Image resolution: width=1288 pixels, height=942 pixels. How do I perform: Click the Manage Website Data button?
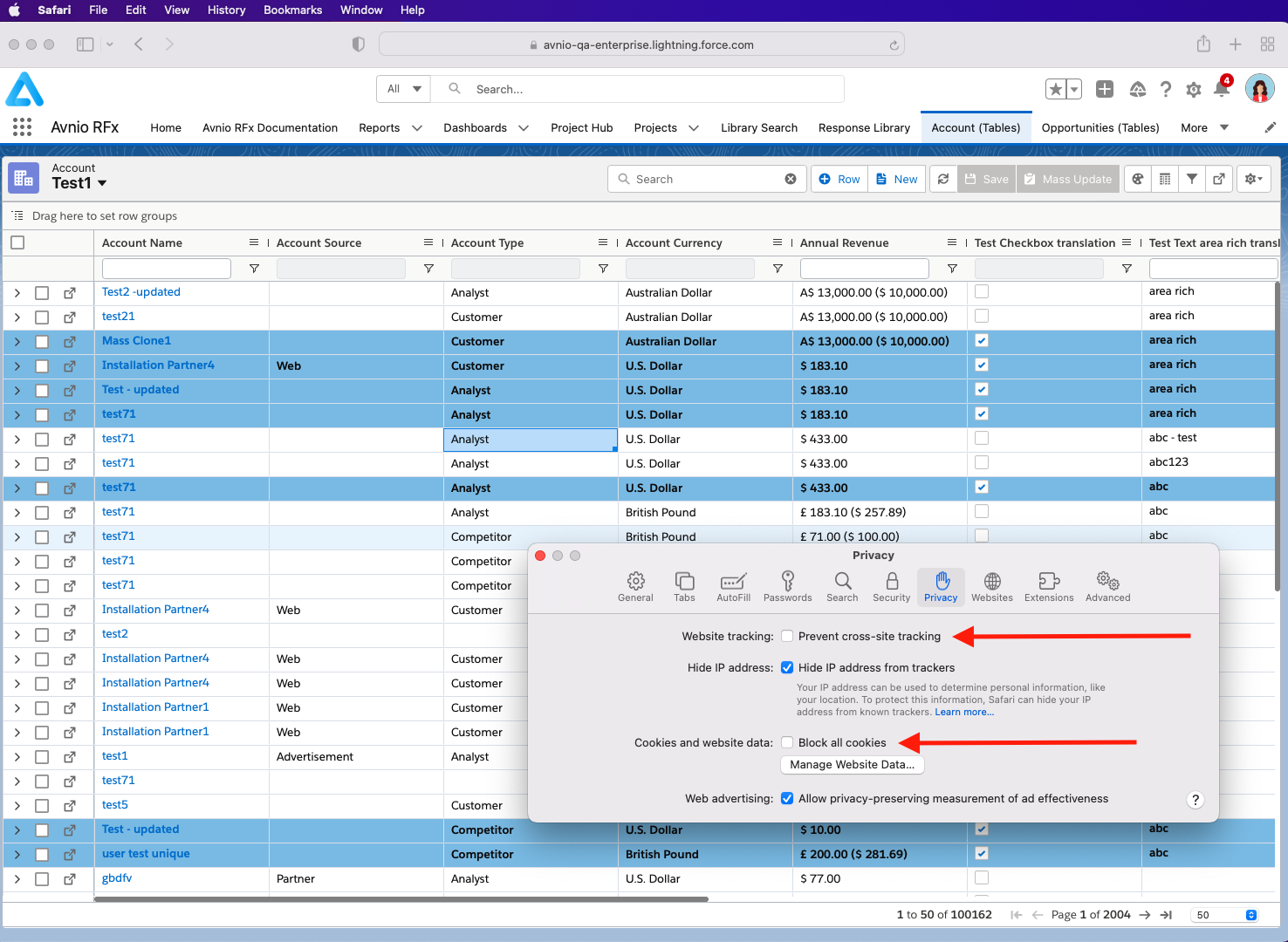(852, 765)
